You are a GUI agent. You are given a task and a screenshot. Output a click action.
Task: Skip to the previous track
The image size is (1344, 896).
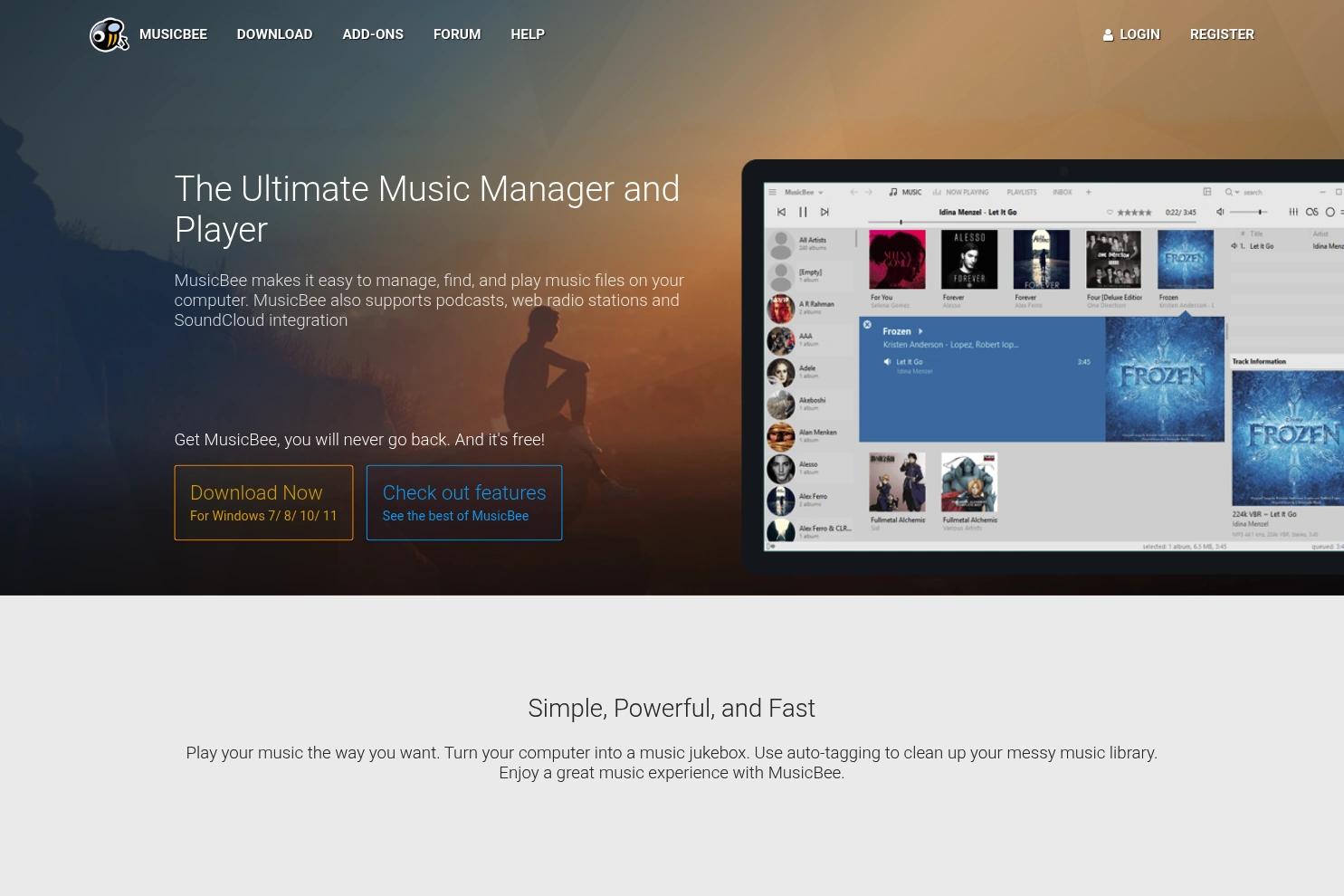[781, 212]
